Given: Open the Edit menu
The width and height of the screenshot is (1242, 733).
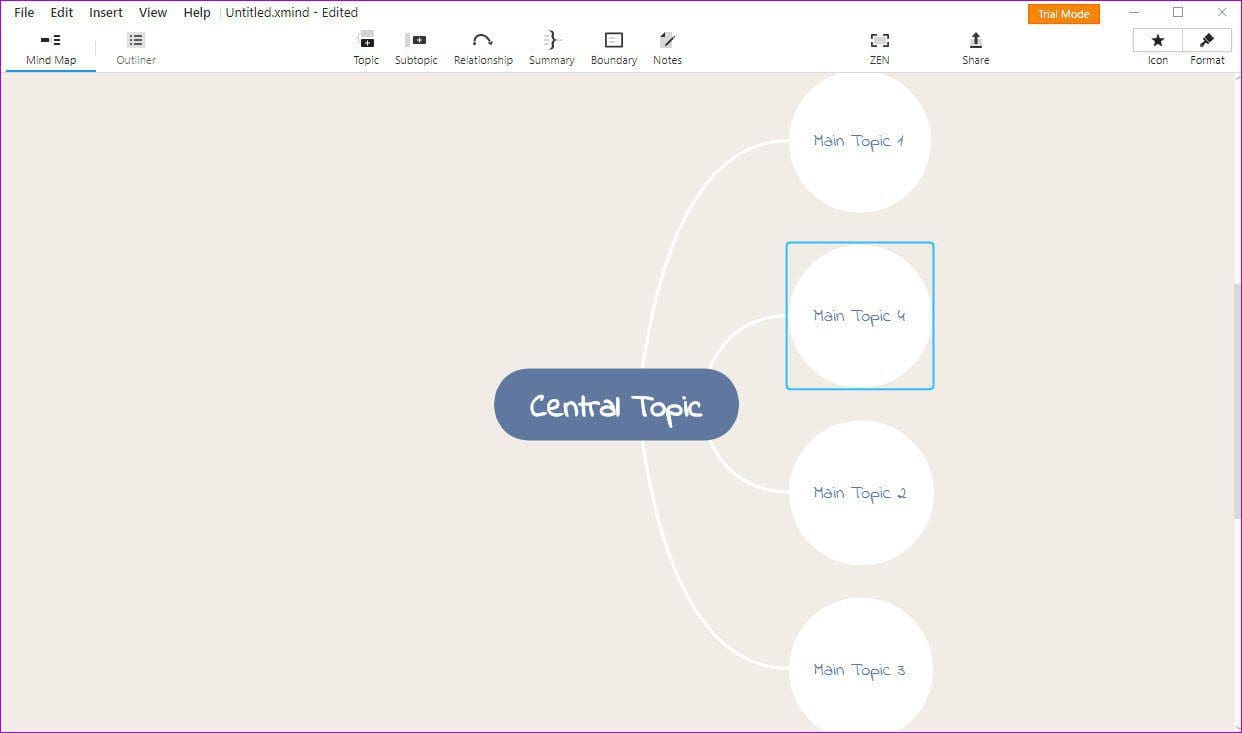Looking at the screenshot, I should 62,13.
